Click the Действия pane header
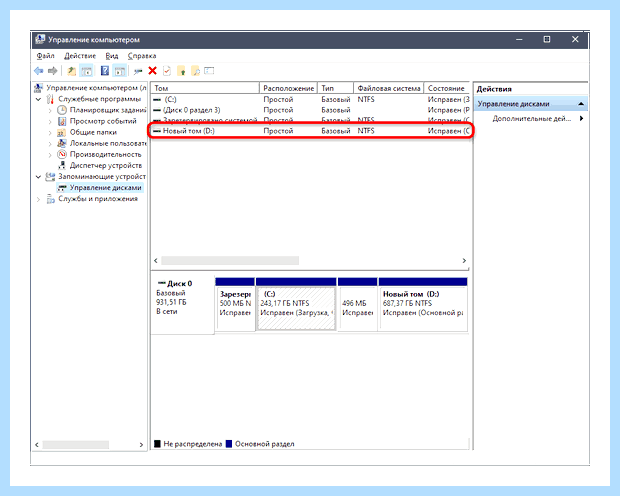Image resolution: width=620 pixels, height=496 pixels. coord(531,89)
